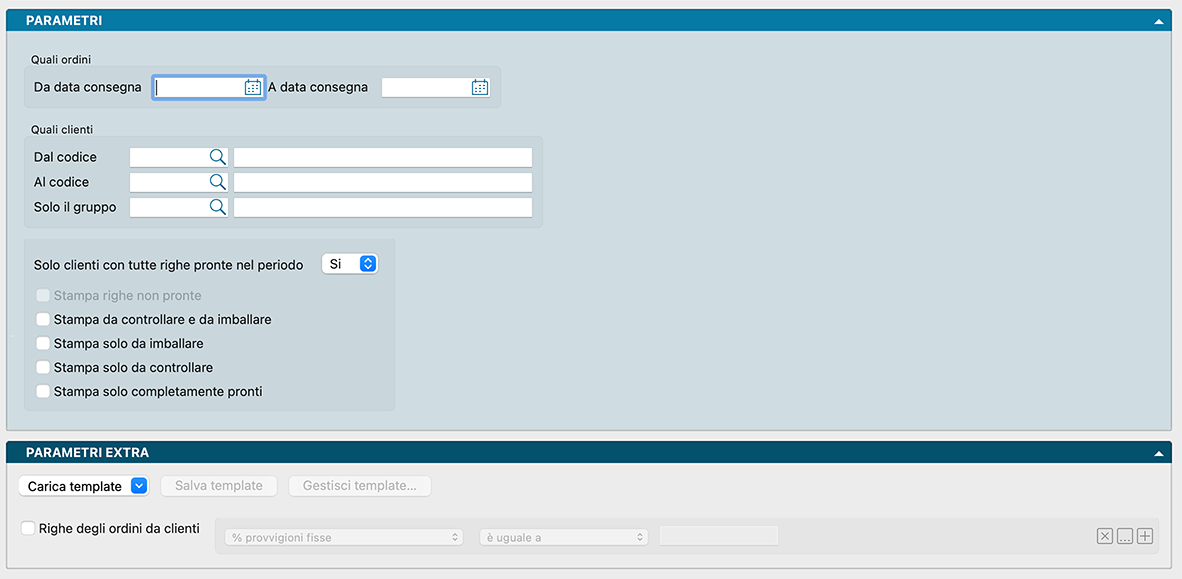The image size is (1182, 579).
Task: Toggle Righe degli ordini da clienti checkbox
Action: click(28, 528)
